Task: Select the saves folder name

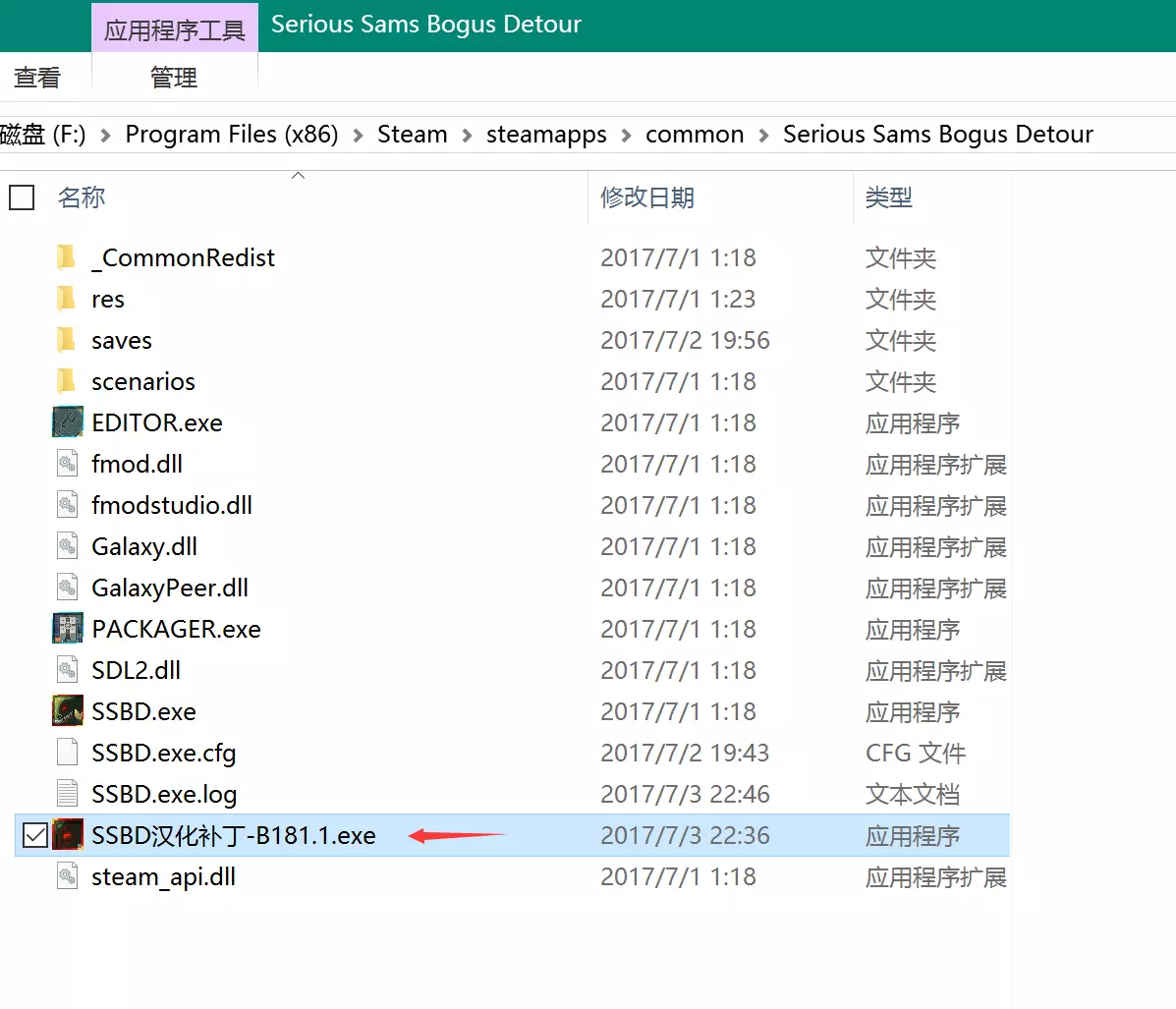Action: [x=122, y=341]
